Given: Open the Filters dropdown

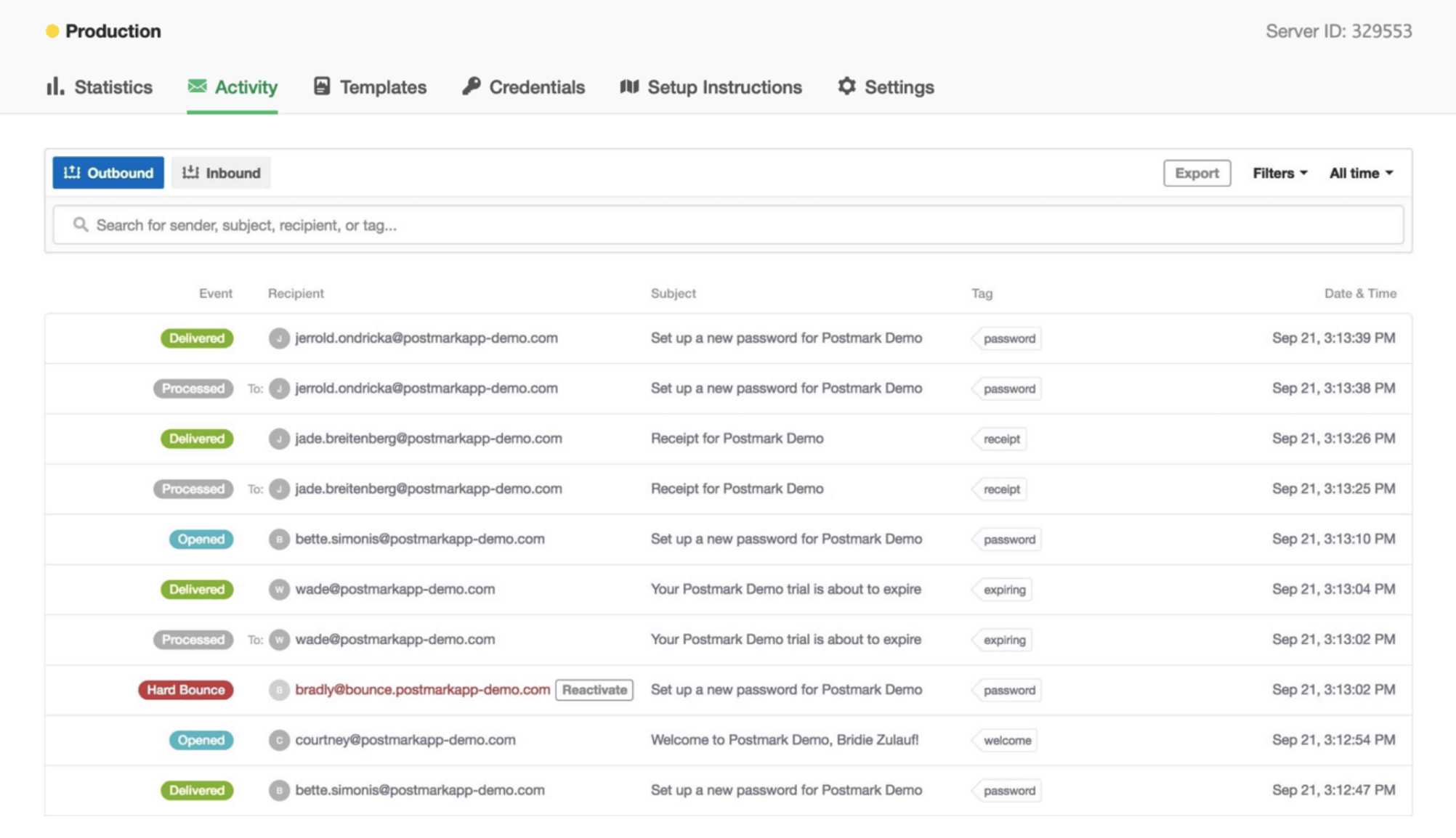Looking at the screenshot, I should tap(1279, 173).
